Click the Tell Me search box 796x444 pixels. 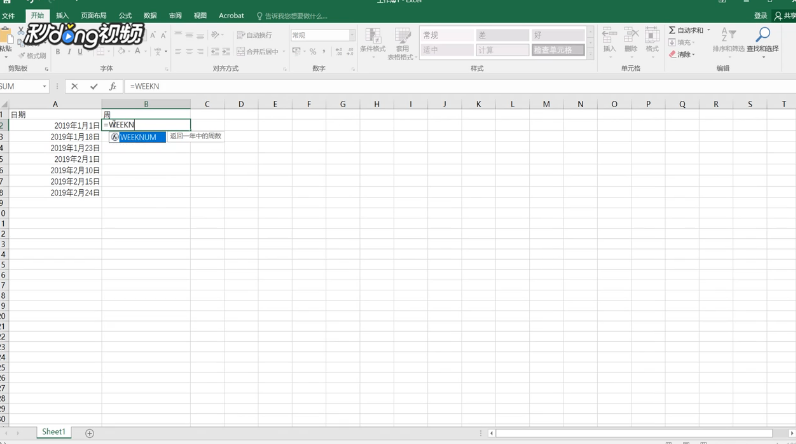coord(292,16)
